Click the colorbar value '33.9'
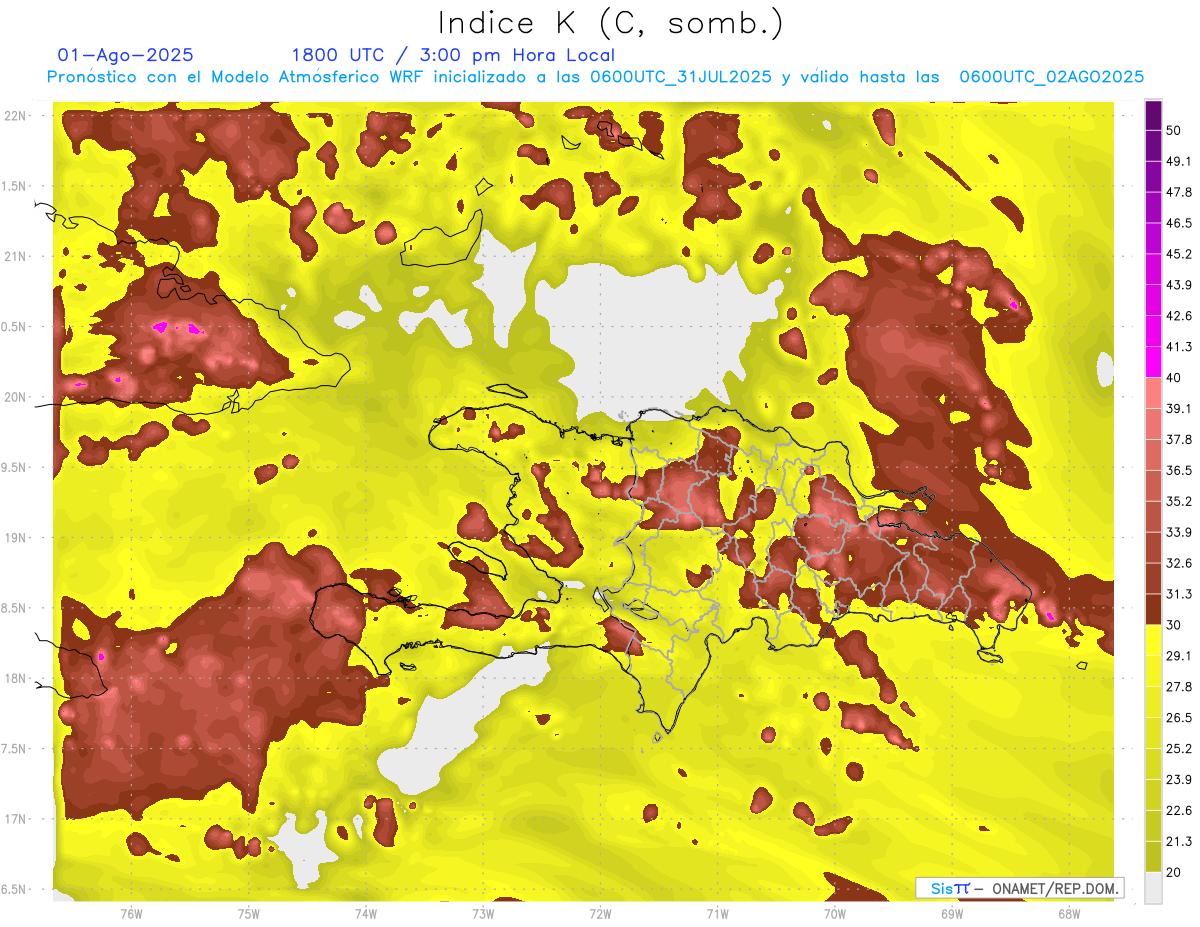Screen dimensions: 1200x927 point(1178,532)
